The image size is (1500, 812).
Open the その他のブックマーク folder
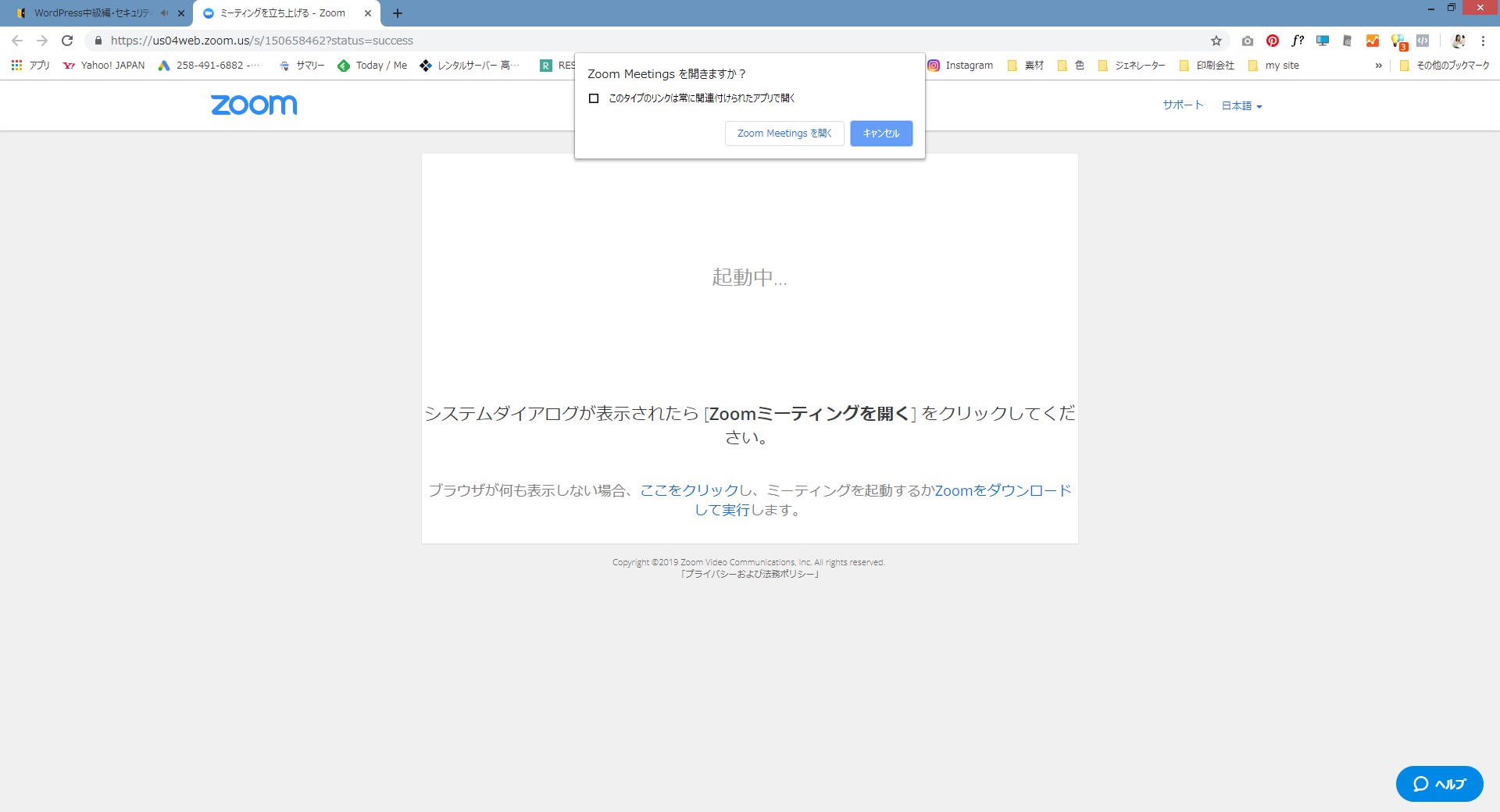point(1445,66)
